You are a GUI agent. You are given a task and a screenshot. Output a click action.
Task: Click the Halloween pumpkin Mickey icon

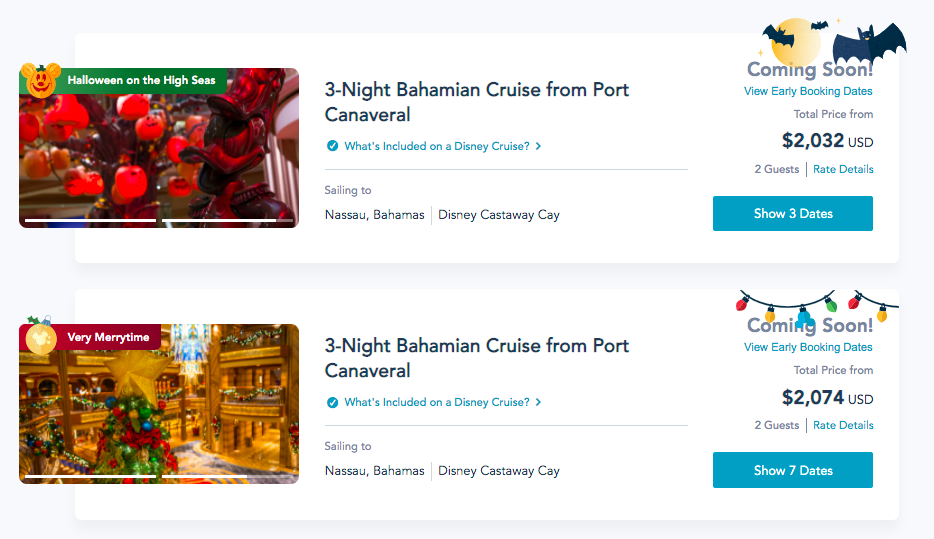point(40,80)
